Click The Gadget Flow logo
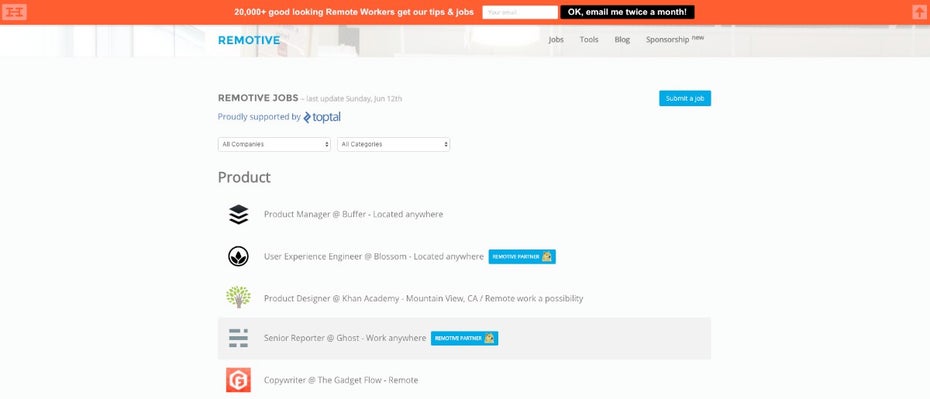The height and width of the screenshot is (399, 930). (238, 380)
